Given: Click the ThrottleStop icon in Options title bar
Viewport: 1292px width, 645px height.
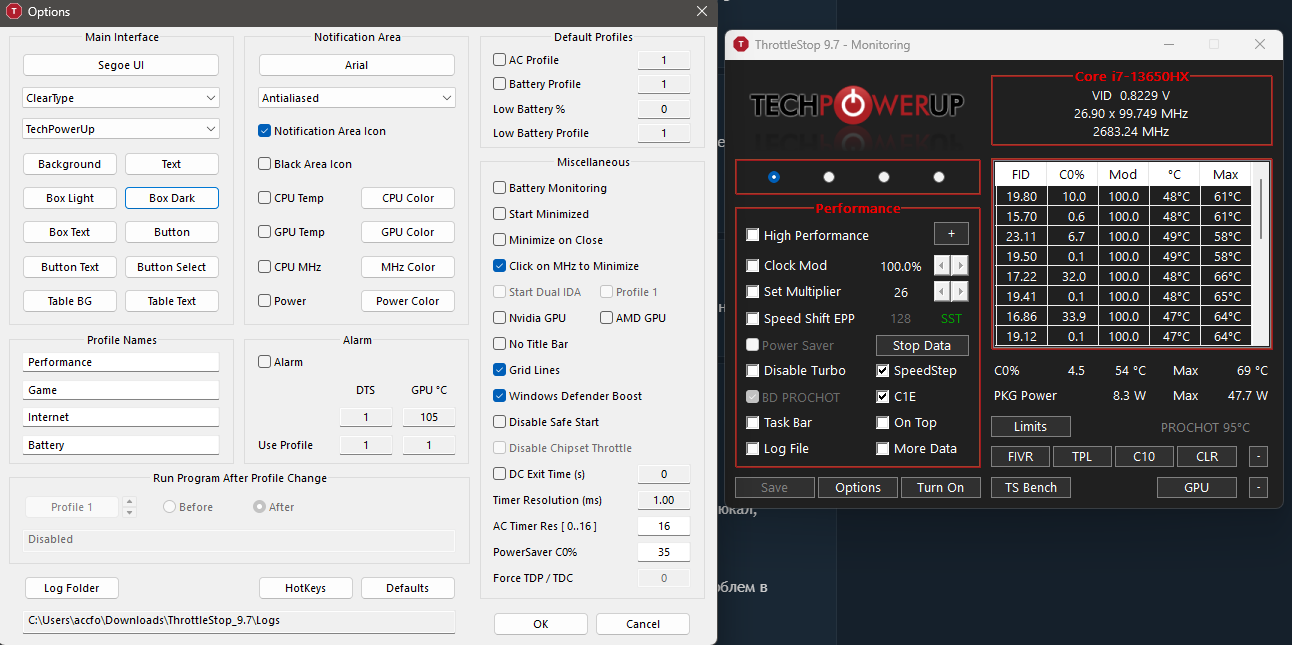Looking at the screenshot, I should tap(14, 12).
